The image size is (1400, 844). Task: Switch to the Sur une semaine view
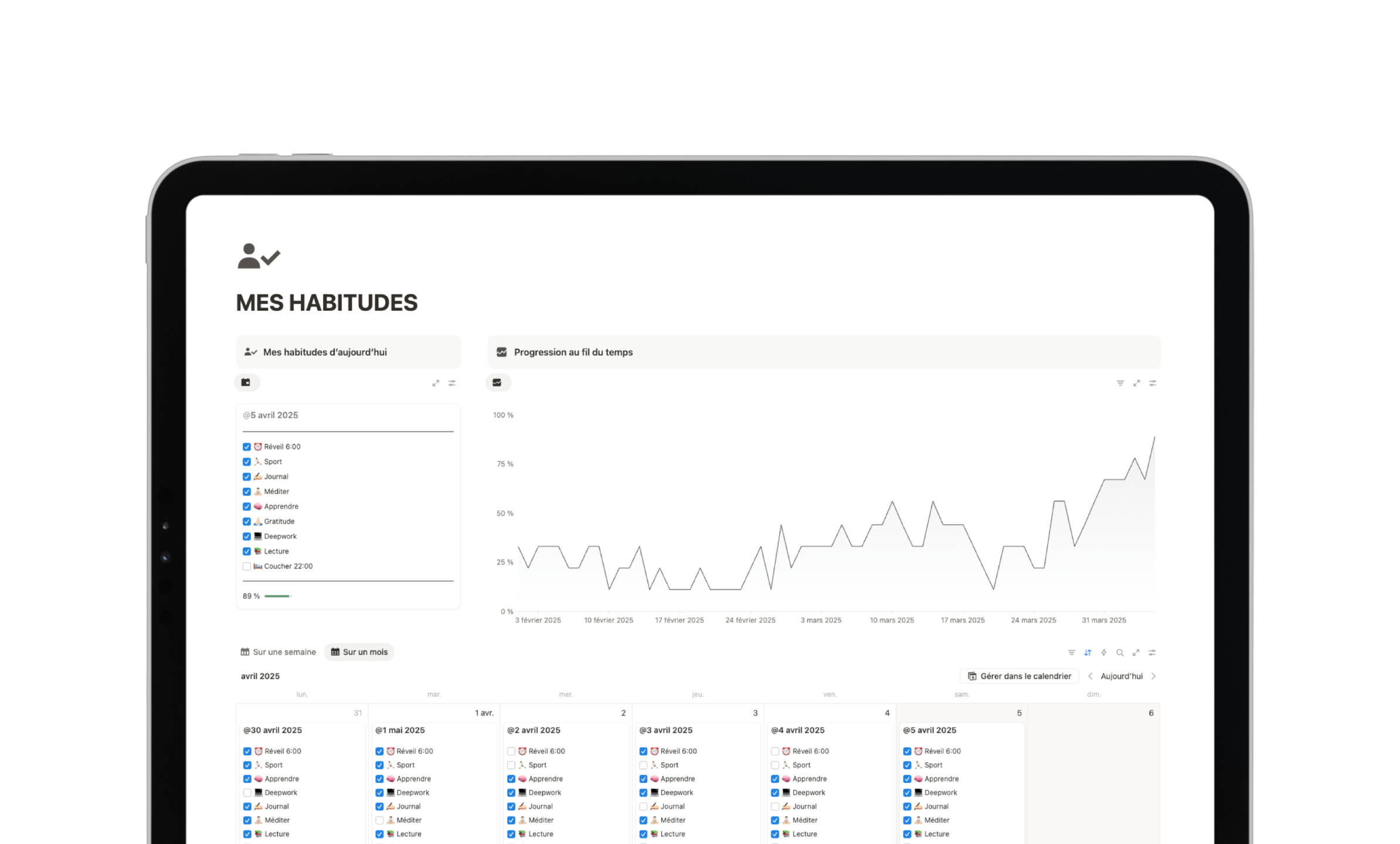tap(278, 652)
